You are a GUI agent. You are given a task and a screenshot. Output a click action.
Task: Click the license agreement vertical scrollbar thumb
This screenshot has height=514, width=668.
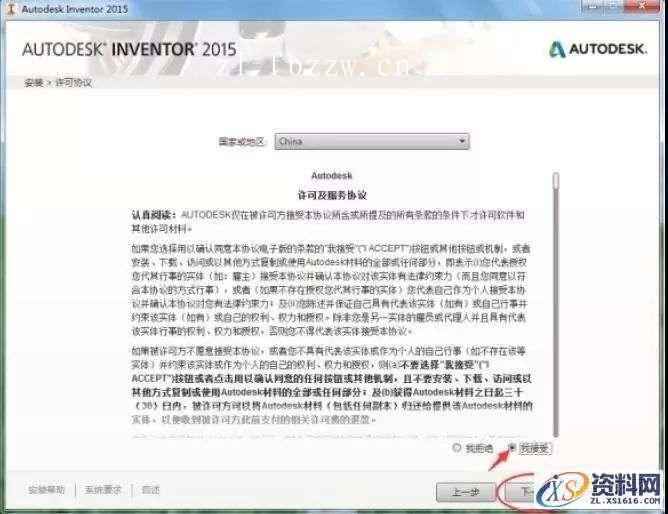tap(556, 181)
